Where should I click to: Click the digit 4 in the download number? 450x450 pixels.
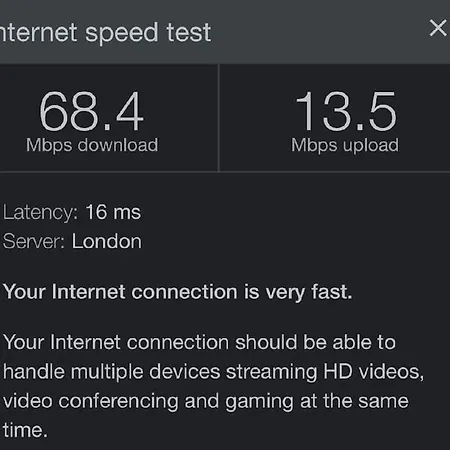point(130,111)
